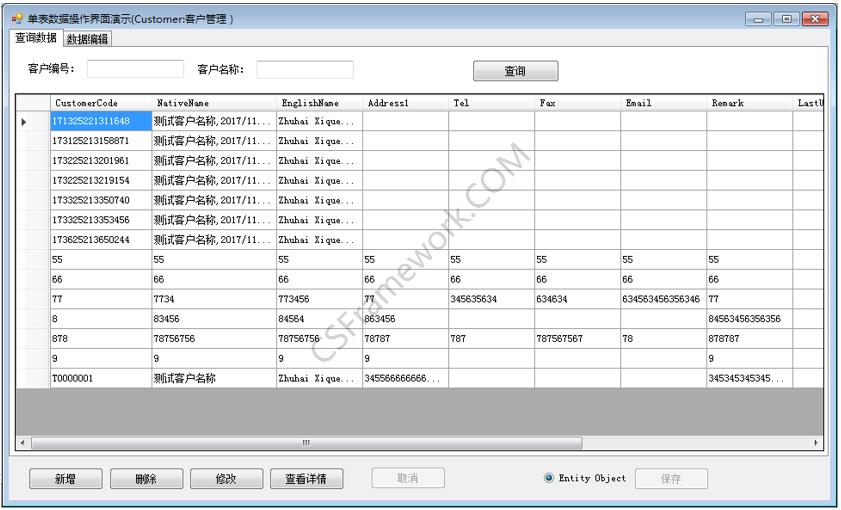Click the cell containing 345635634 in Tel column
841x510 pixels.
click(x=490, y=299)
